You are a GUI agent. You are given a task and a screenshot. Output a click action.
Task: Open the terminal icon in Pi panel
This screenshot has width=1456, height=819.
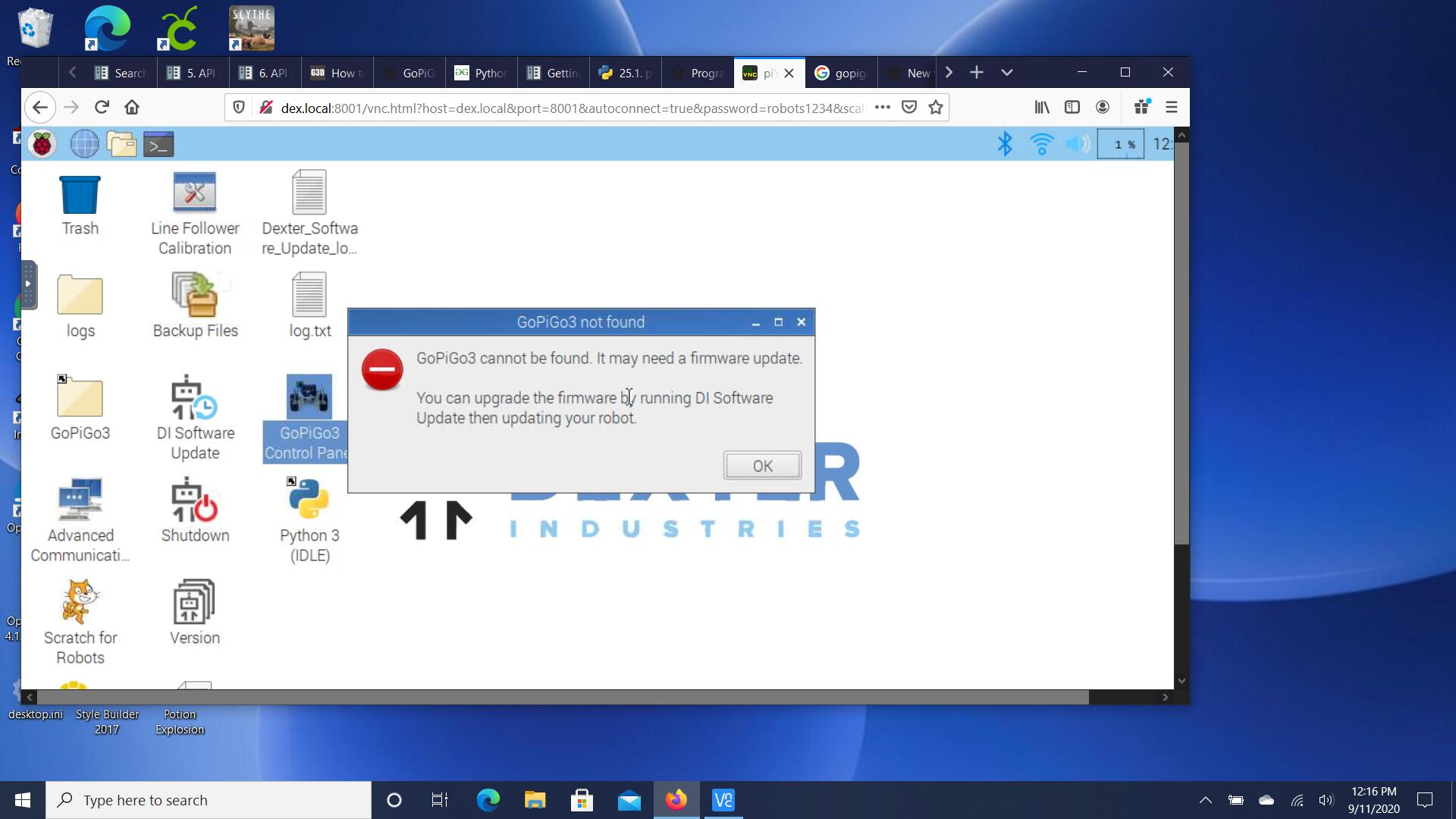pyautogui.click(x=158, y=144)
